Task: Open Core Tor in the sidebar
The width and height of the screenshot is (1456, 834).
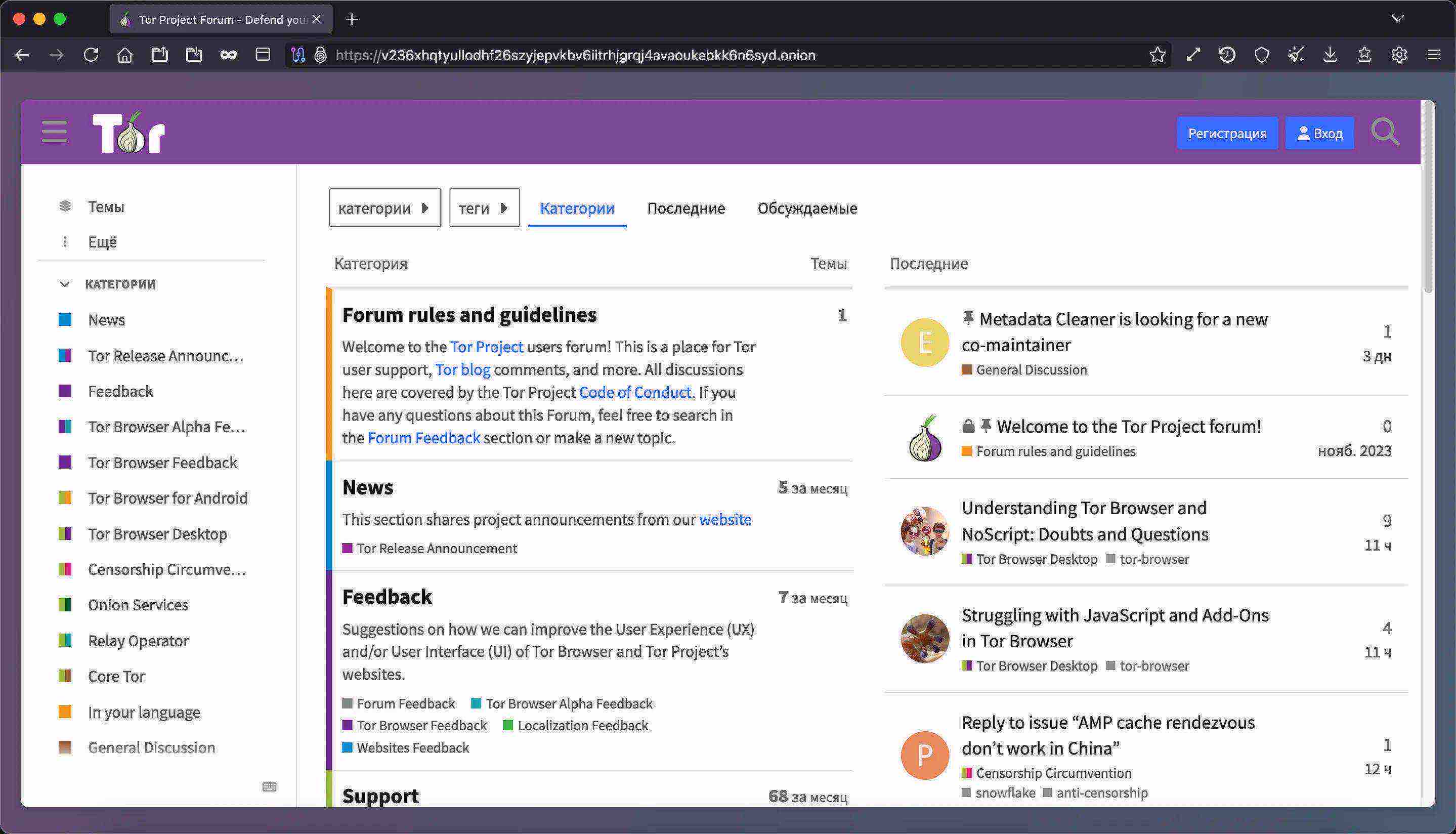Action: pos(116,676)
